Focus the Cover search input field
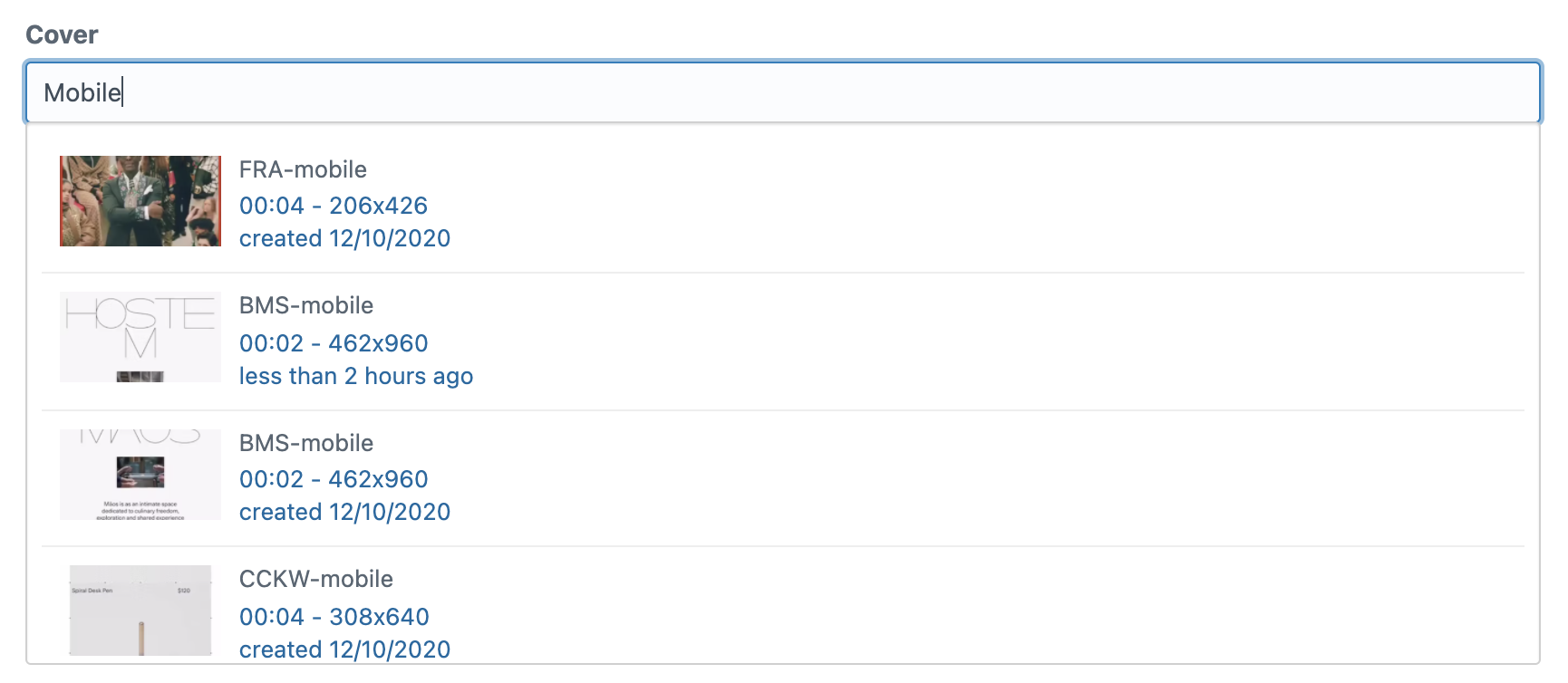This screenshot has width=1568, height=683. [x=783, y=92]
